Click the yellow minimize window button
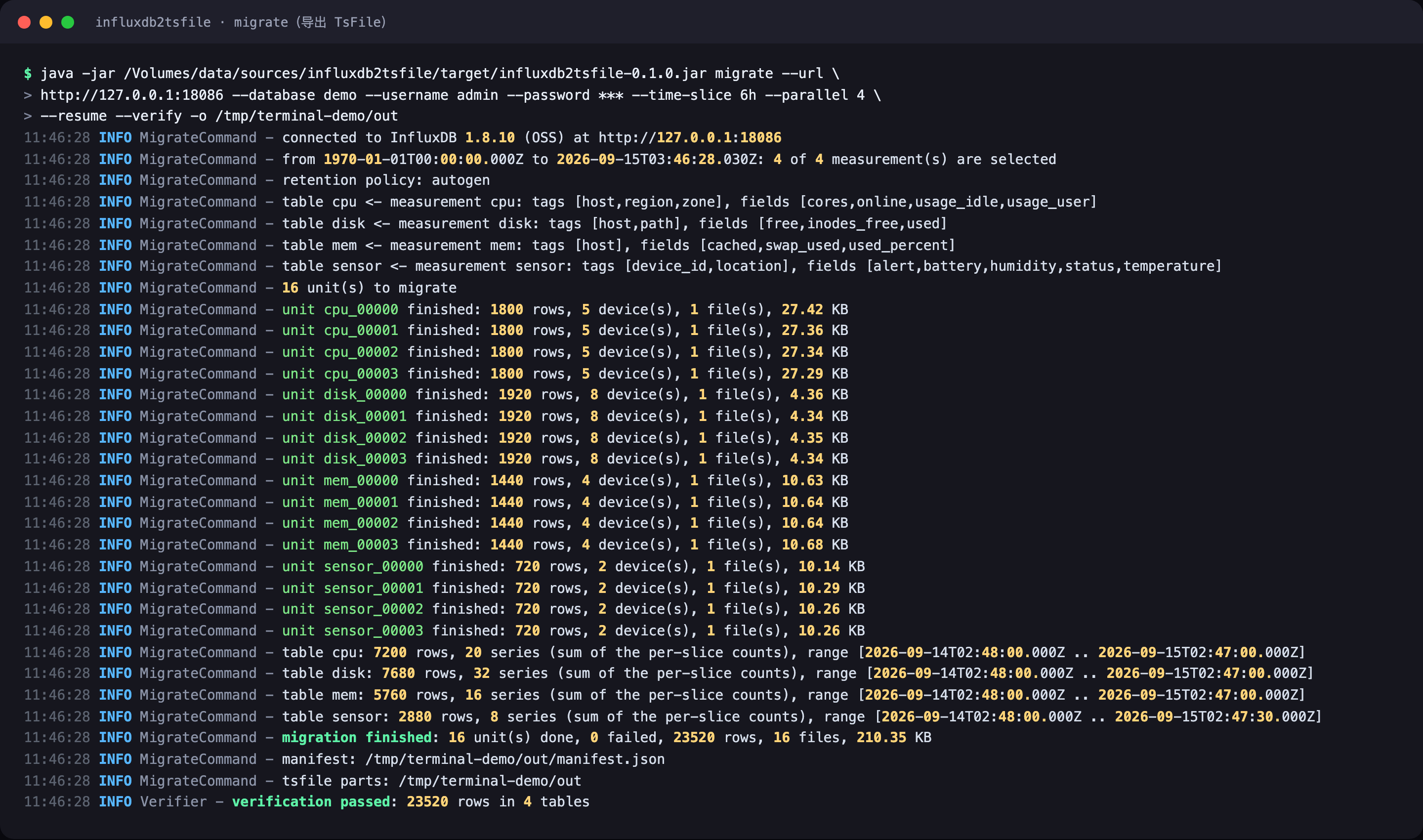The height and width of the screenshot is (840, 1423). [x=46, y=22]
